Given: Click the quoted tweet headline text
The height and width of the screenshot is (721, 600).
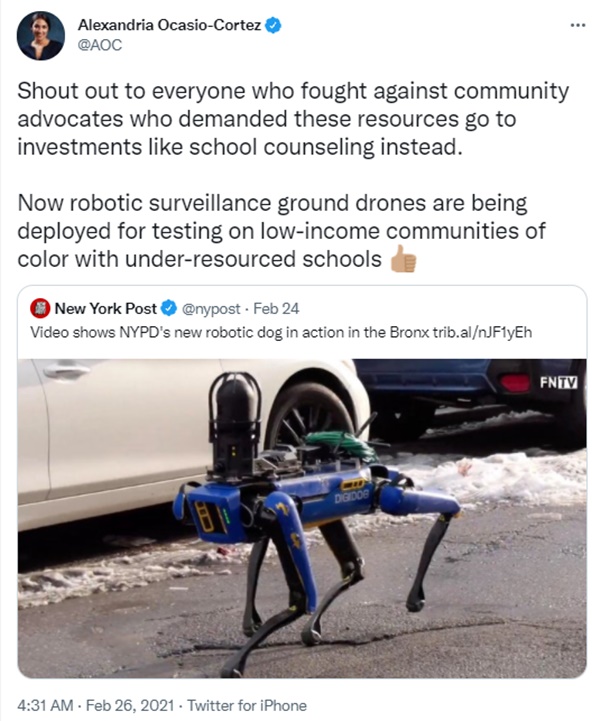Looking at the screenshot, I should 229,332.
